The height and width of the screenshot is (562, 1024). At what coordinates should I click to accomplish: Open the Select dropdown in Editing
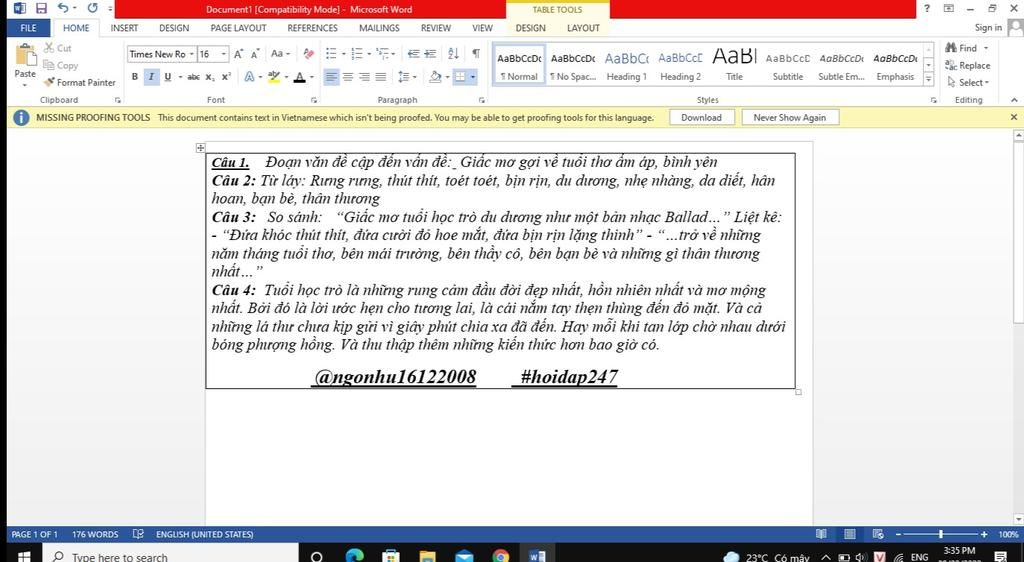[968, 82]
